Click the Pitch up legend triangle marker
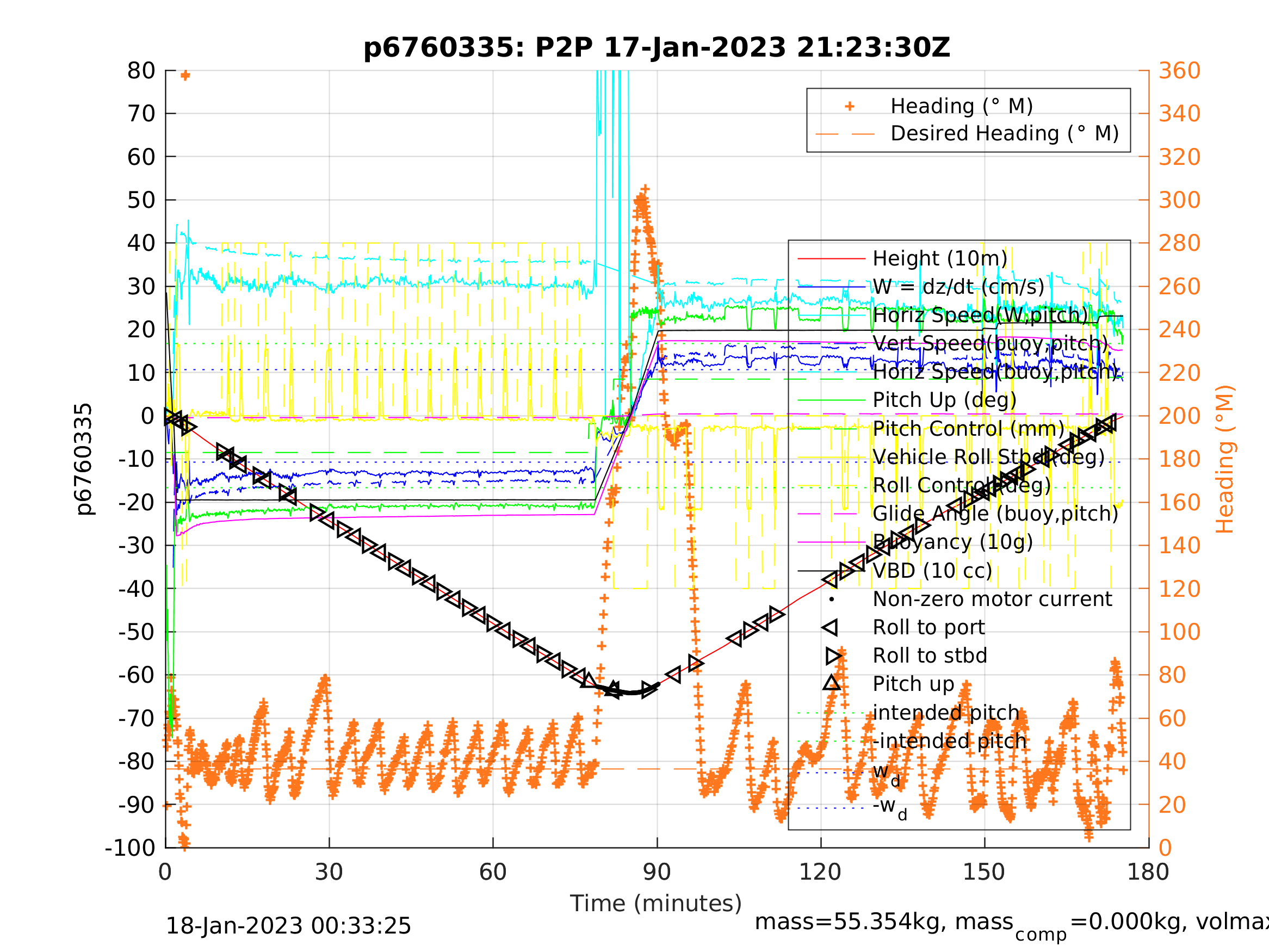The image size is (1269, 952). (831, 683)
